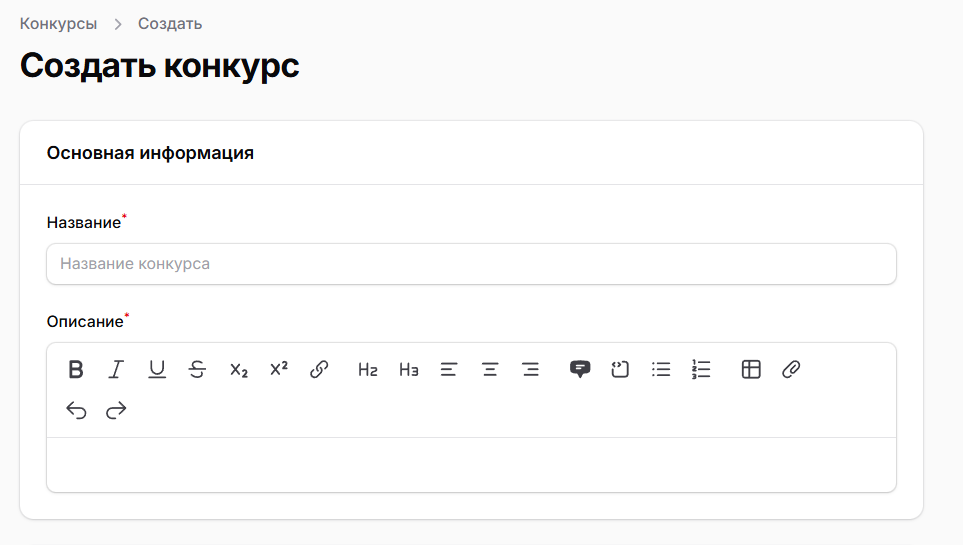Screen dimensions: 963x545
Task: Insert a blockquote with speech bubble icon
Action: pyautogui.click(x=580, y=369)
